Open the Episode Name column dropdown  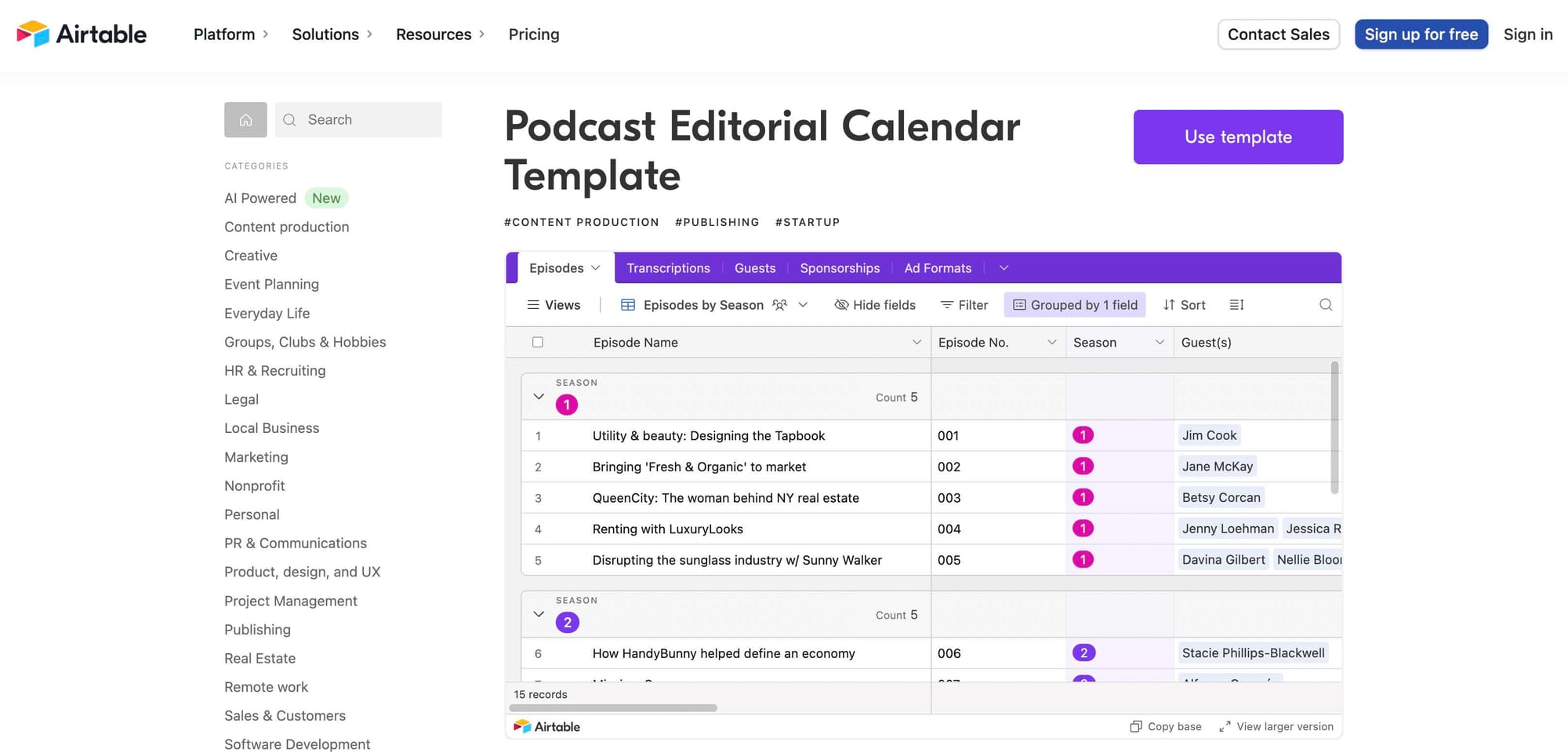click(x=916, y=342)
